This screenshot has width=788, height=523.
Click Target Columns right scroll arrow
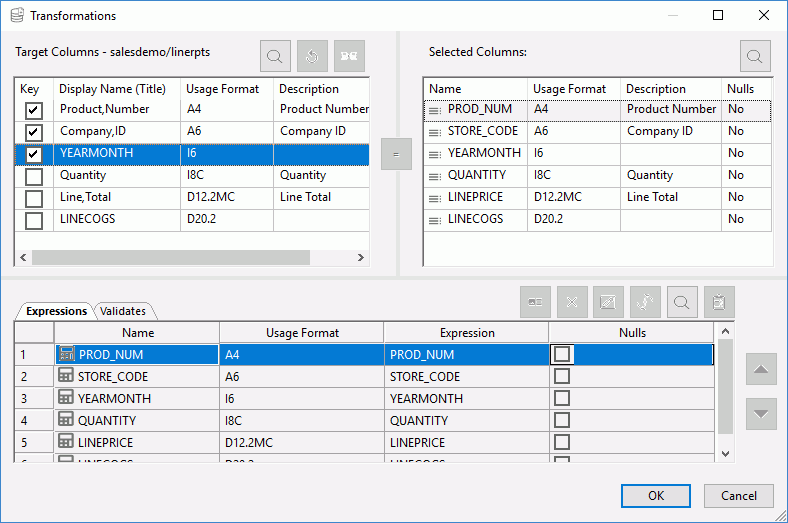pyautogui.click(x=360, y=257)
